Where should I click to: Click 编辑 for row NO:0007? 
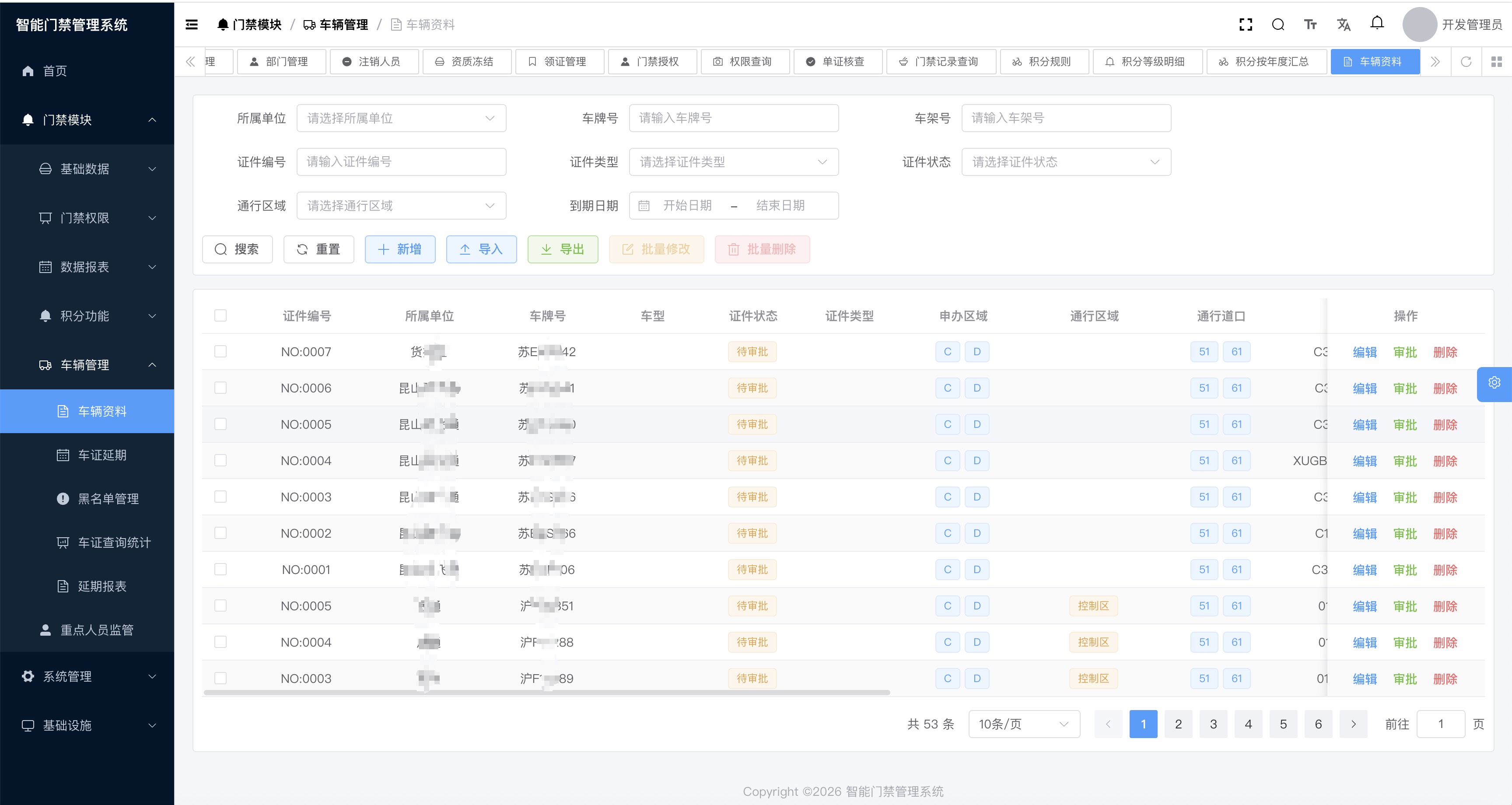[x=1365, y=352]
